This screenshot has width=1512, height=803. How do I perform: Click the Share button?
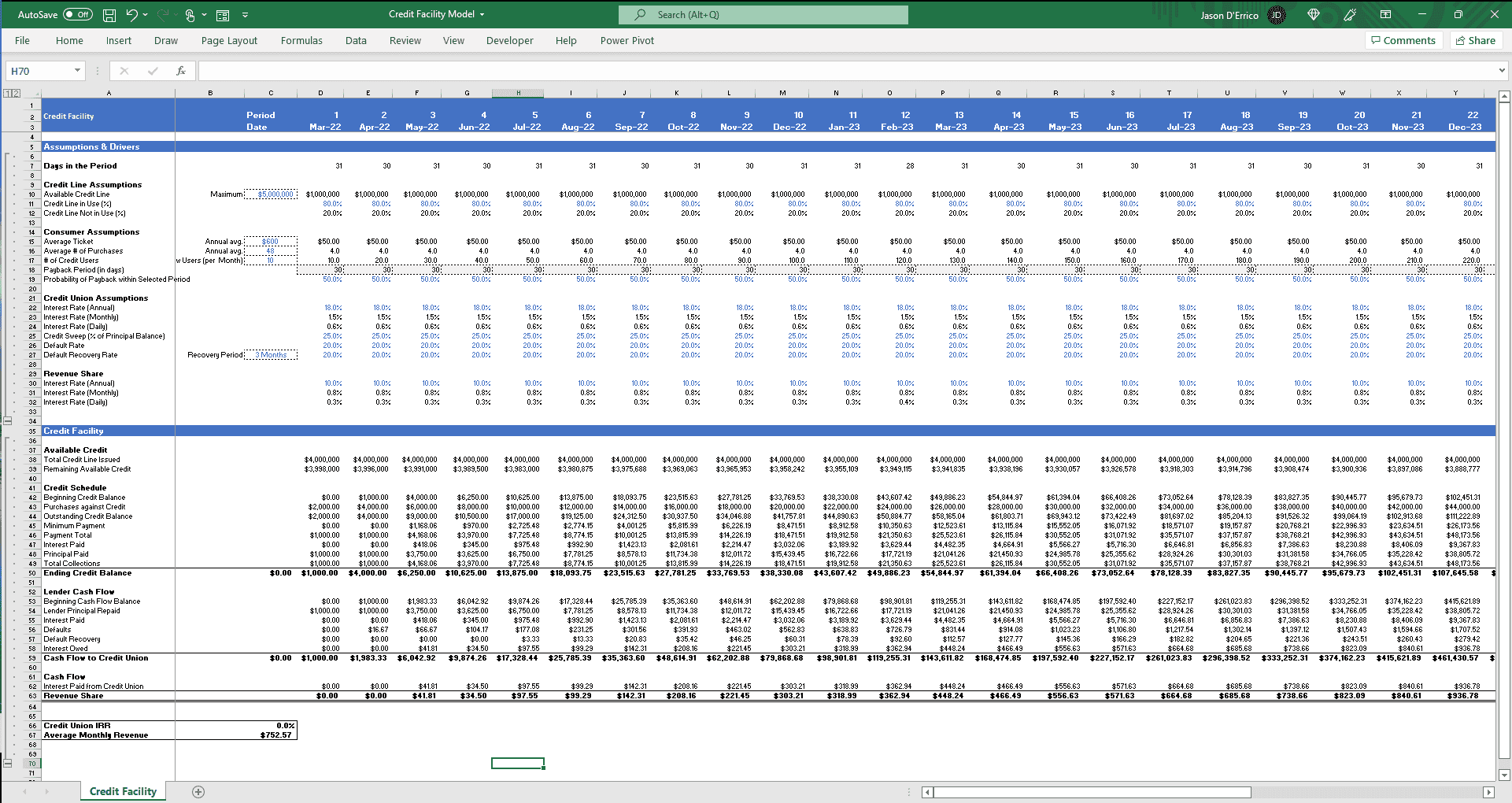(x=1476, y=40)
